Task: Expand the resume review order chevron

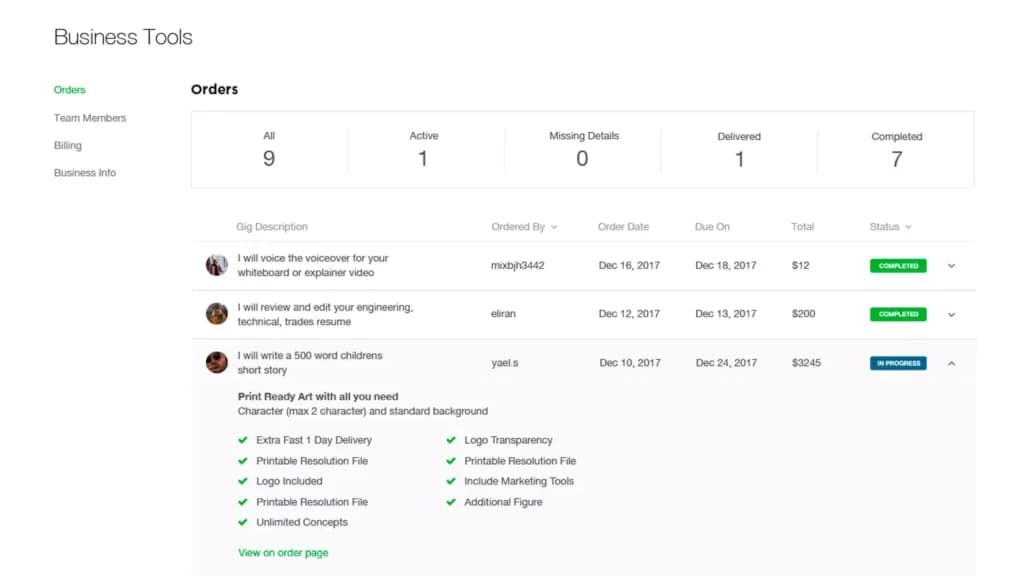Action: (952, 315)
